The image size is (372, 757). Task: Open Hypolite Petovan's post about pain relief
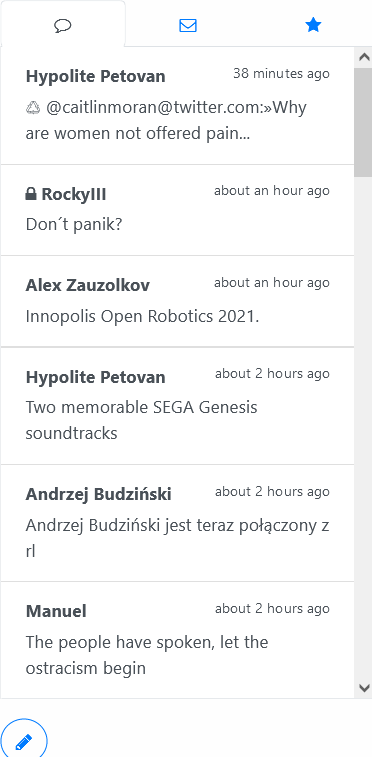tap(177, 106)
